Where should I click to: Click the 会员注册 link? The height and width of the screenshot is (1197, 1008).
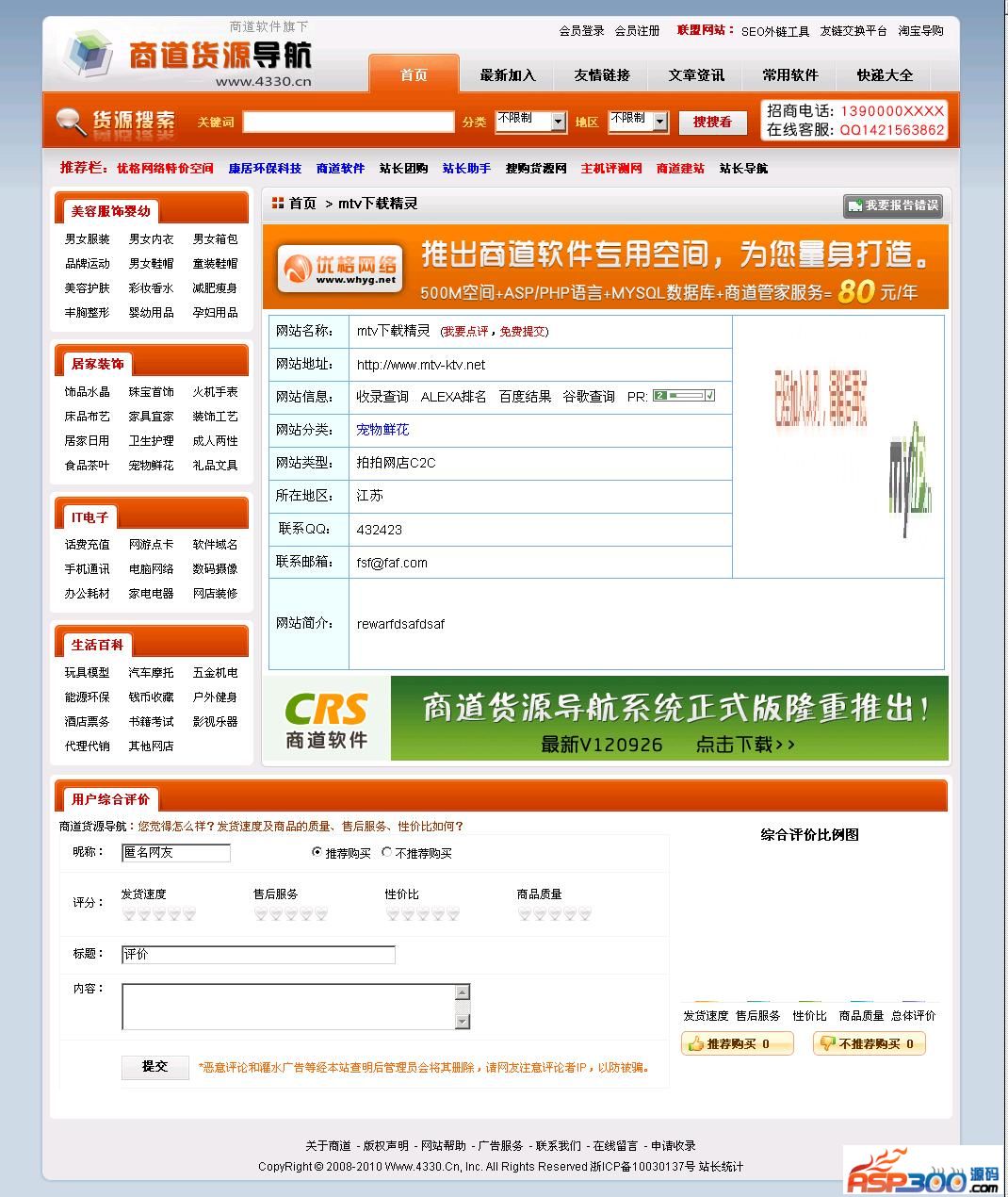637,31
